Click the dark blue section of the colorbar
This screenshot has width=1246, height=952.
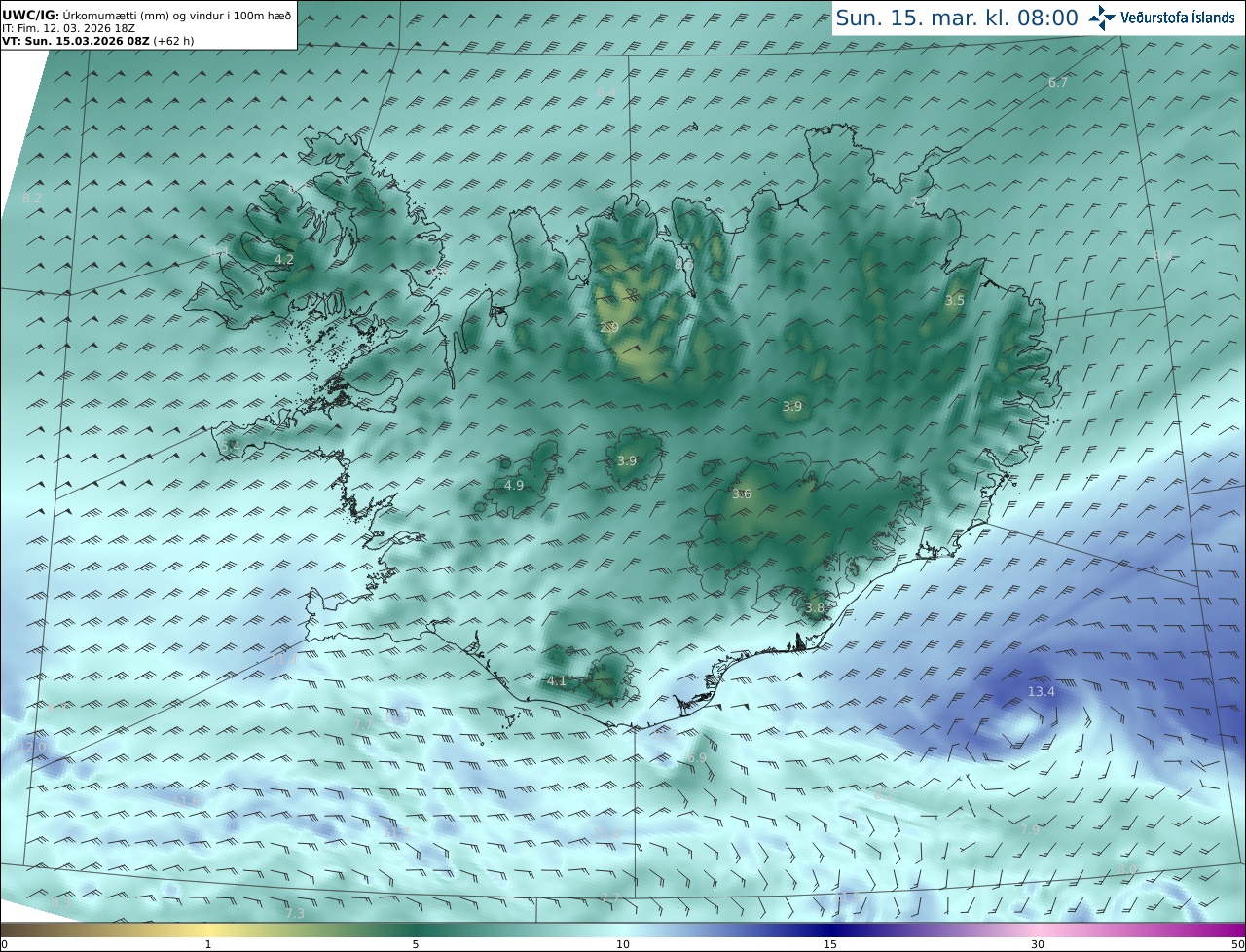(x=832, y=930)
